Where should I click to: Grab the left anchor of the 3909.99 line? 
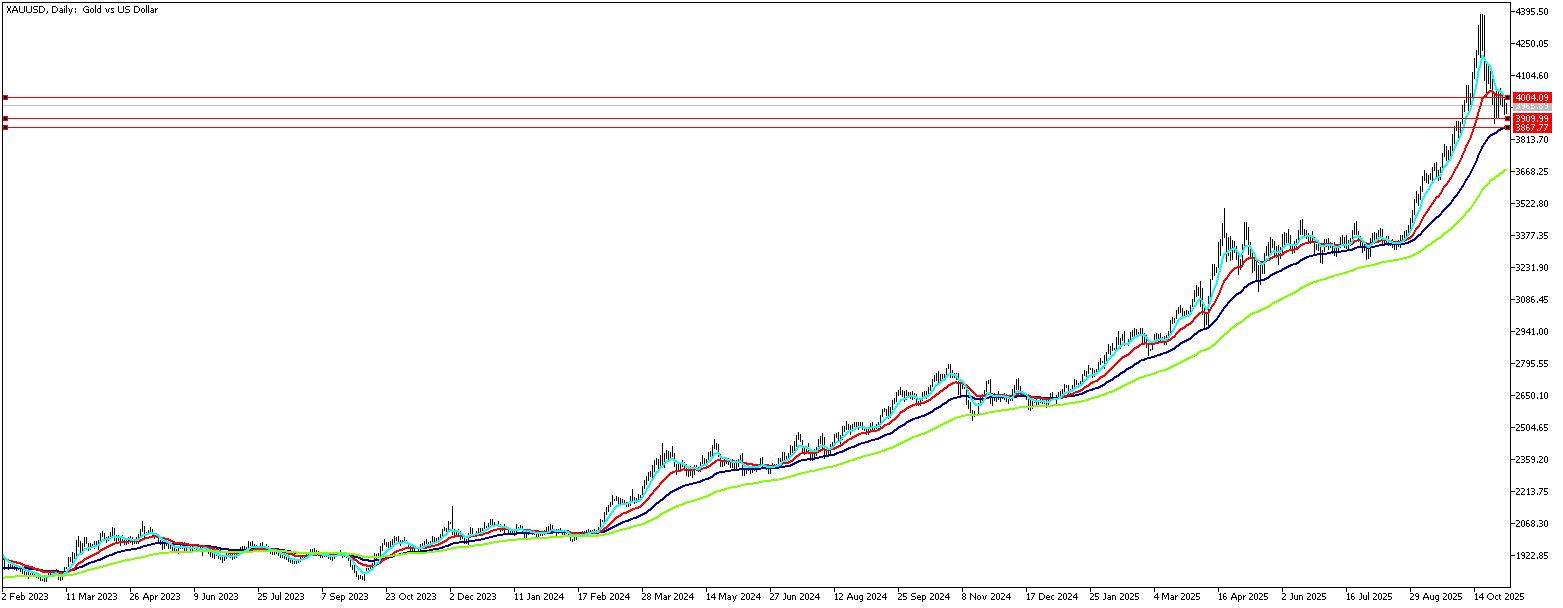(5, 118)
